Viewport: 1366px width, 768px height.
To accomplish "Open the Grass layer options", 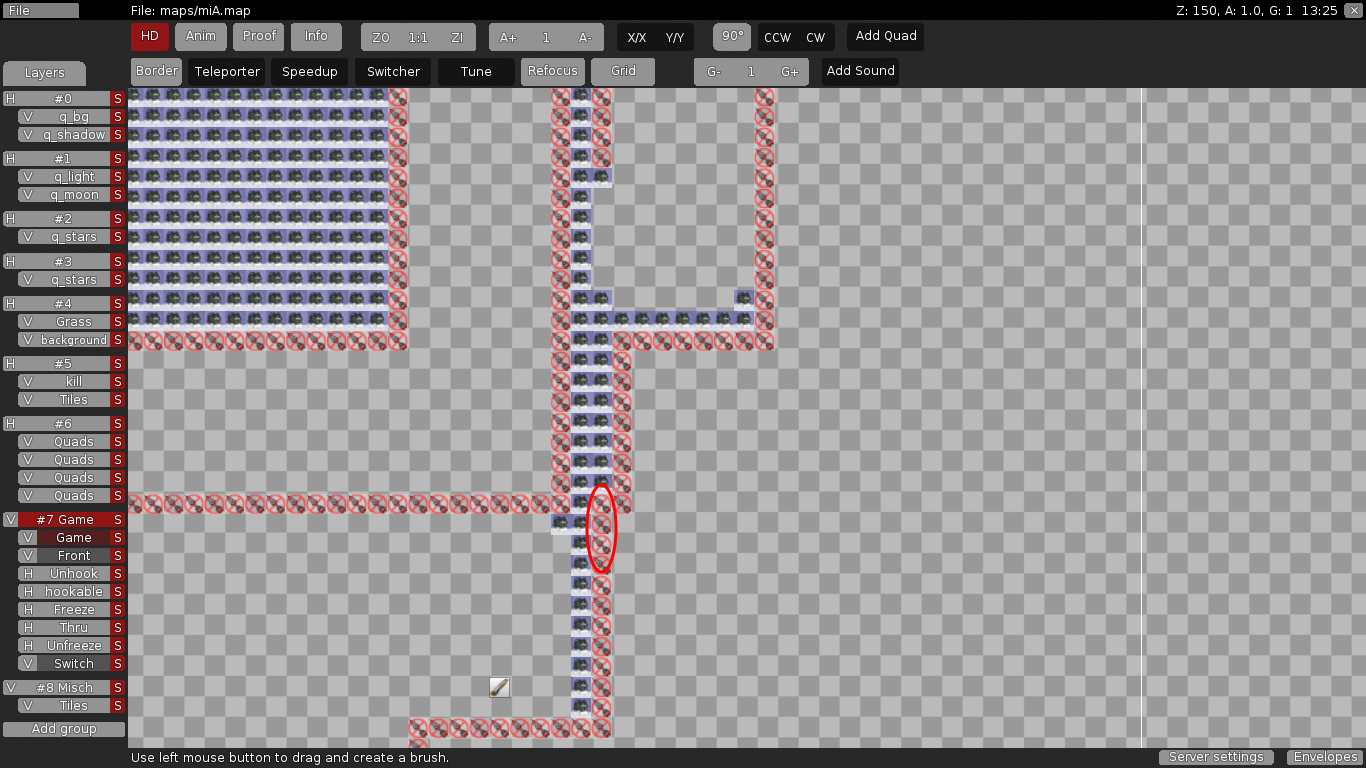I will click(x=74, y=322).
